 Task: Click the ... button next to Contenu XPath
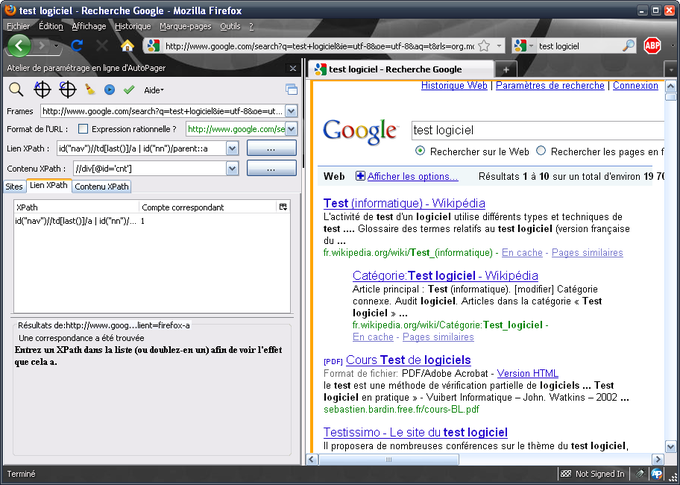[271, 168]
